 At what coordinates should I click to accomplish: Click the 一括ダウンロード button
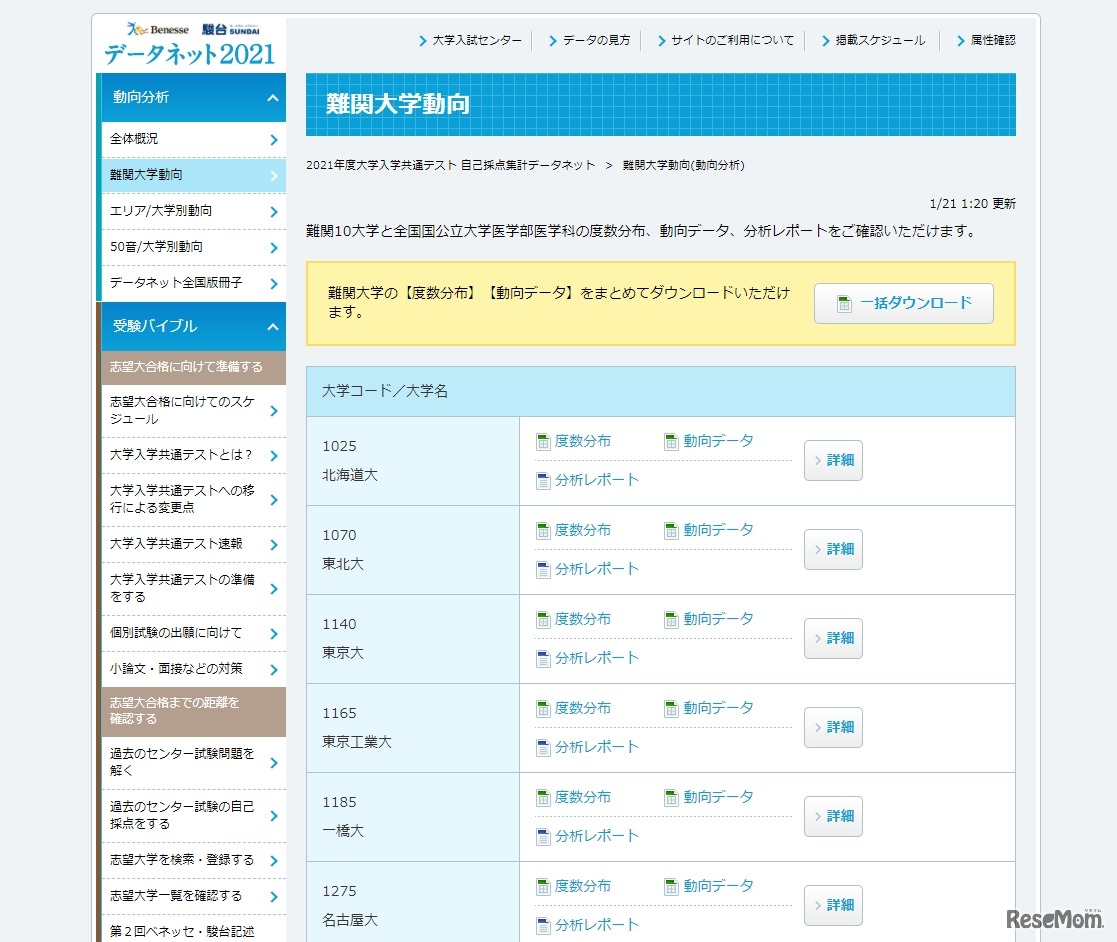pyautogui.click(x=902, y=305)
